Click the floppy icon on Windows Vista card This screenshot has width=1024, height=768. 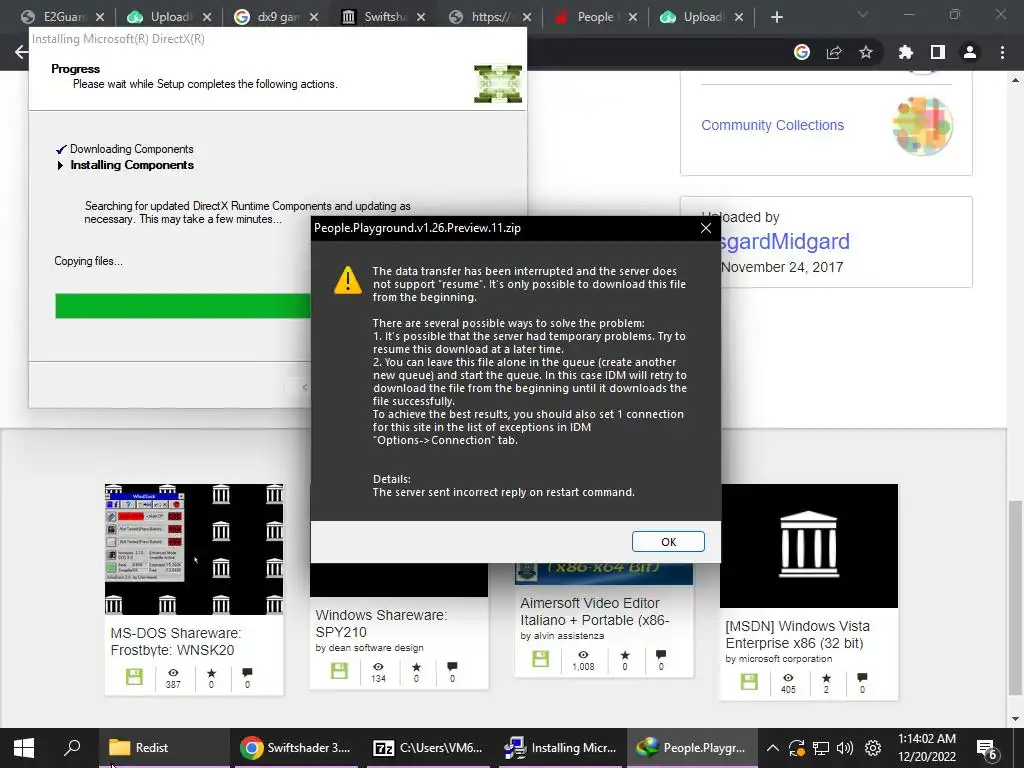750,682
